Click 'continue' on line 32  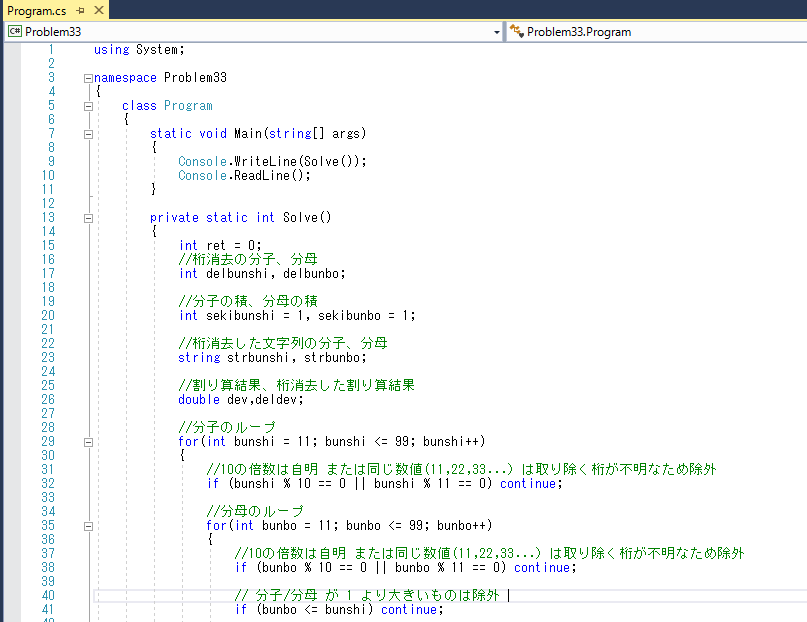point(528,484)
